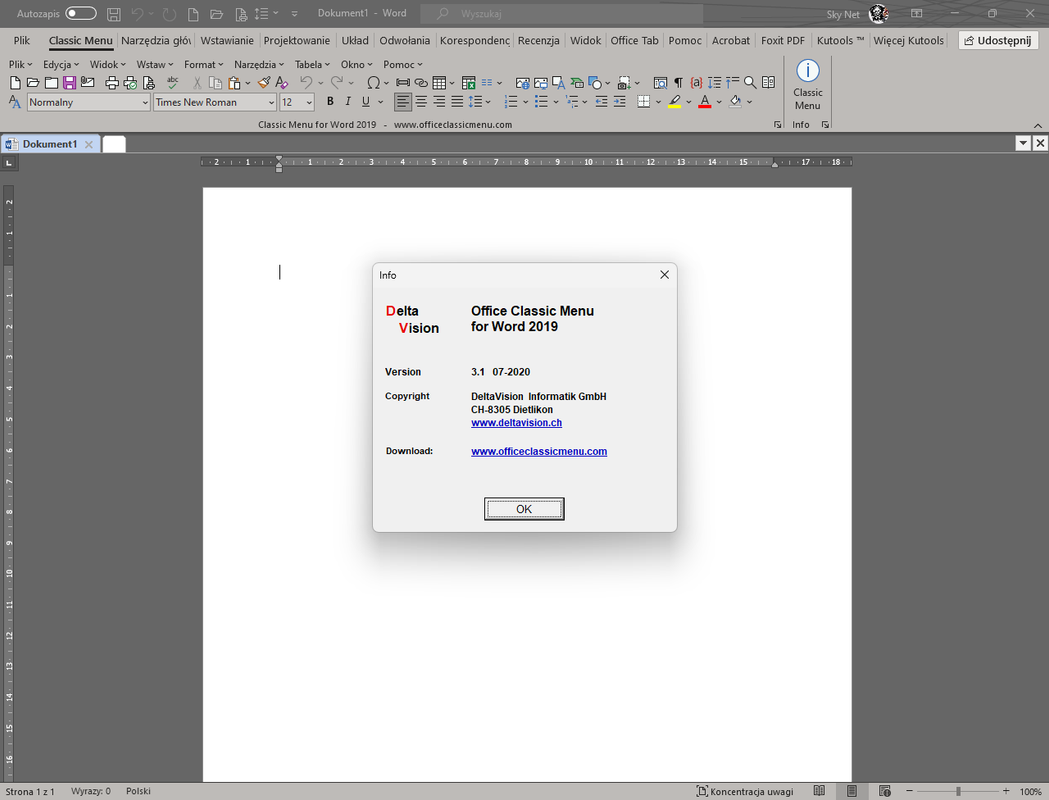The width and height of the screenshot is (1049, 800).
Task: Click the Excel spreadsheet insert icon
Action: (x=469, y=83)
